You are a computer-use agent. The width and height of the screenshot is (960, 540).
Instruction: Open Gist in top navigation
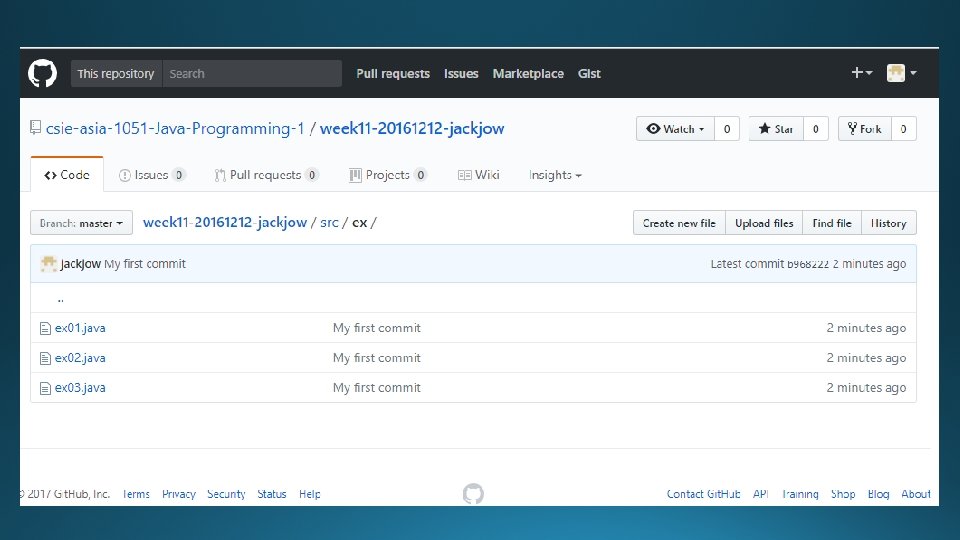(x=589, y=73)
